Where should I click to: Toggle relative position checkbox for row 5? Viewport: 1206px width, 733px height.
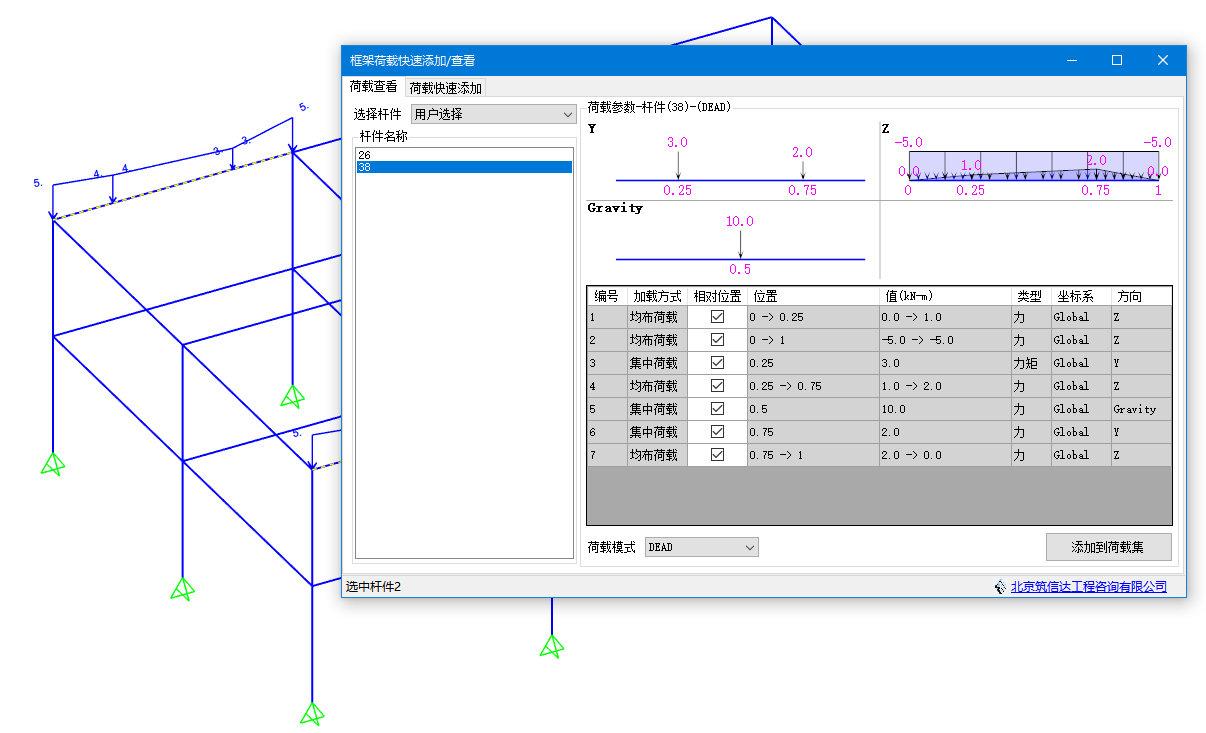click(x=717, y=409)
